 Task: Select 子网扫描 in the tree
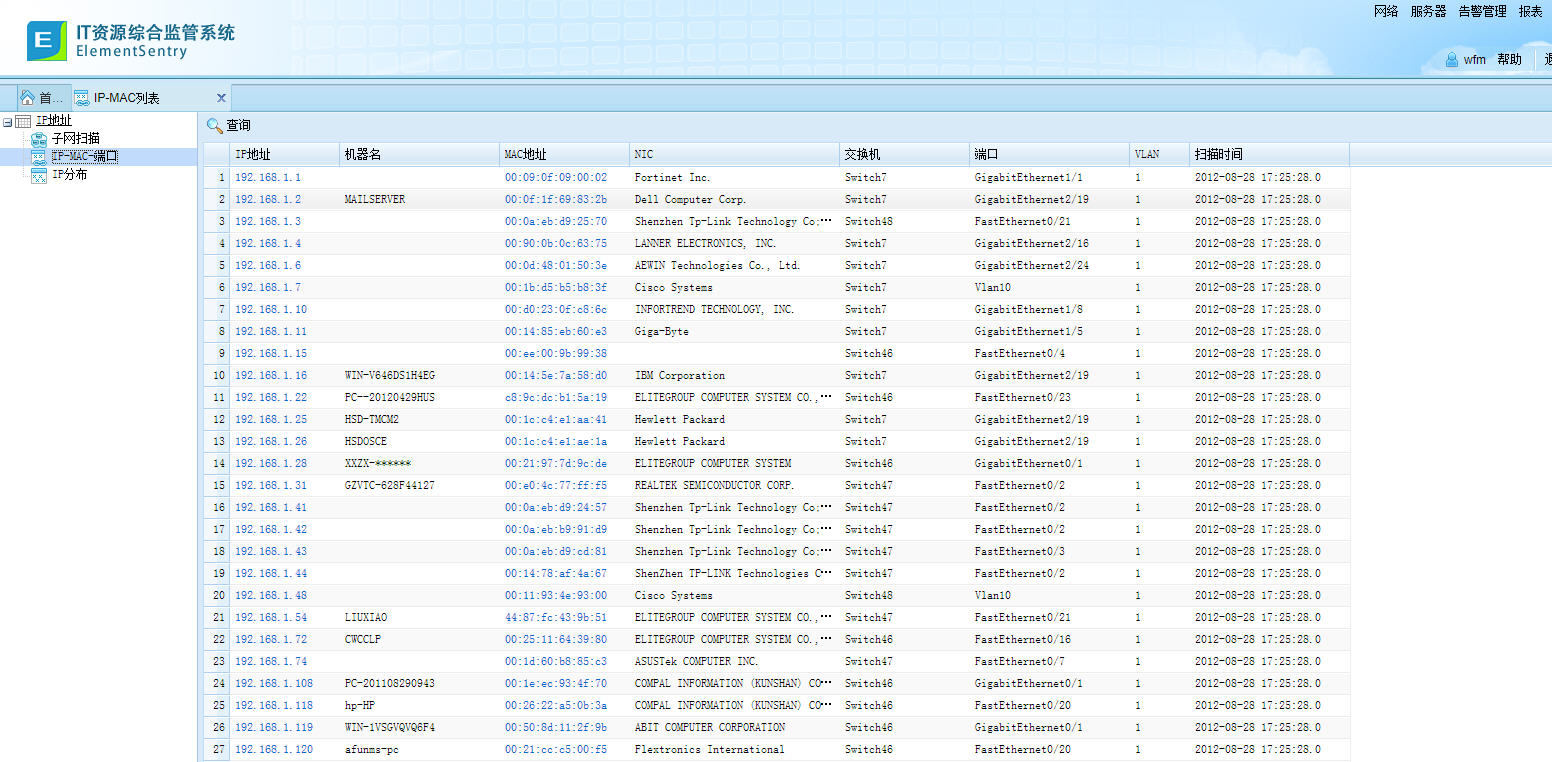point(75,138)
